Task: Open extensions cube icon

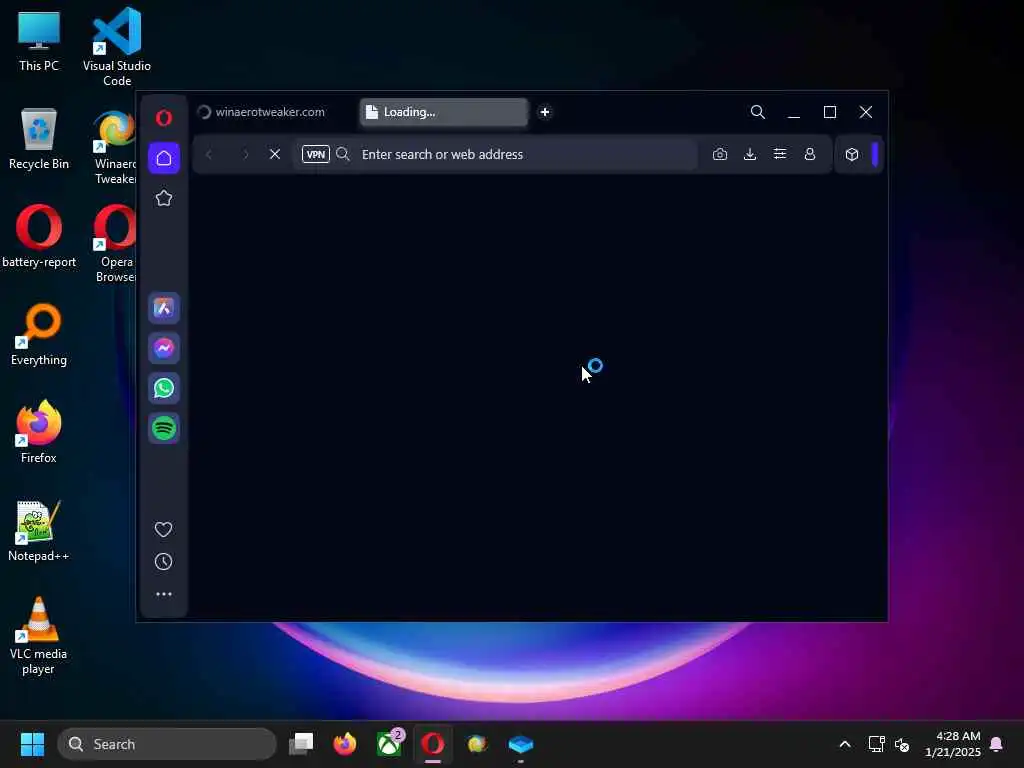Action: (852, 154)
